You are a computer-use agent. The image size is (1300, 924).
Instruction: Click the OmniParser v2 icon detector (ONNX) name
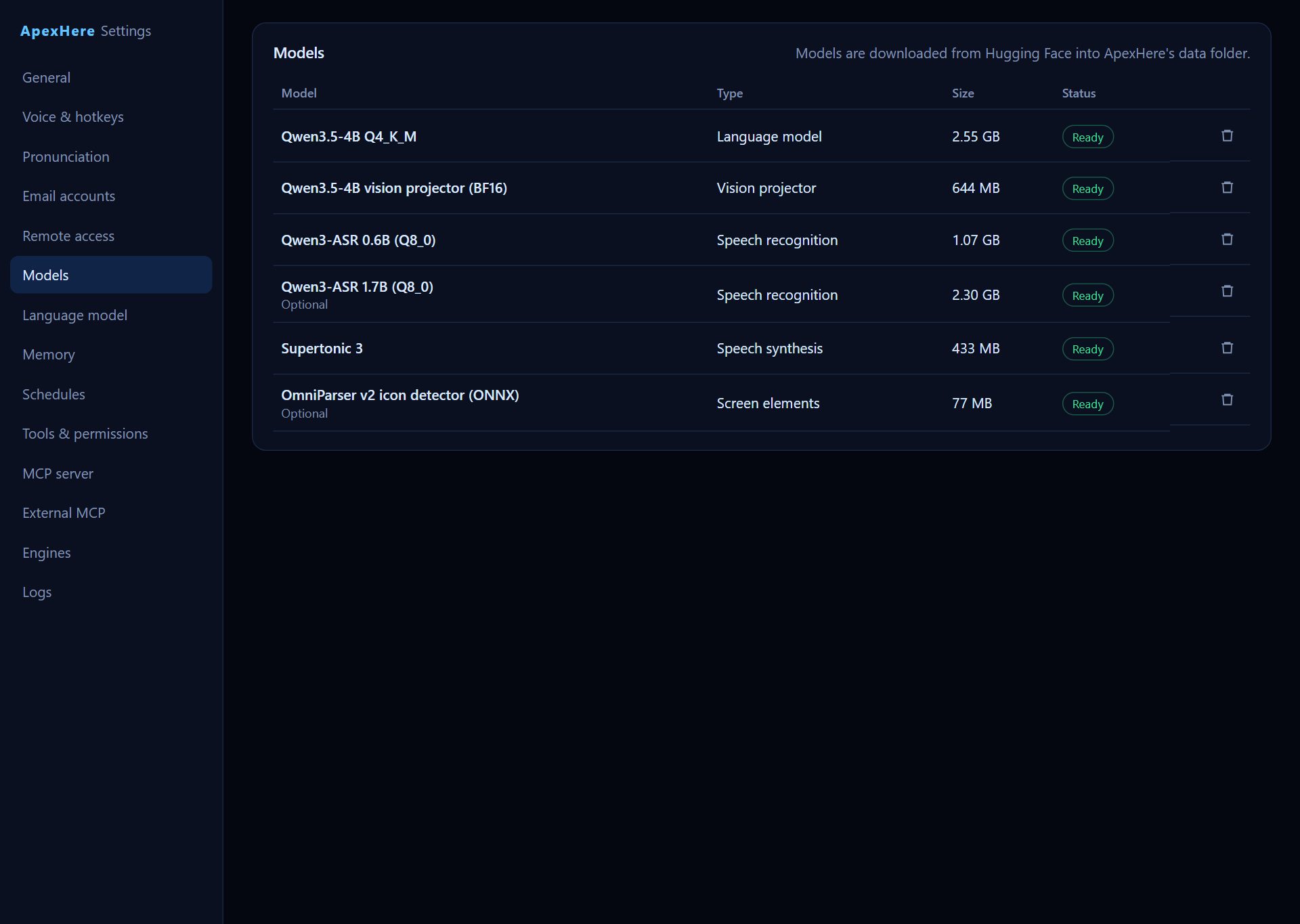[400, 395]
